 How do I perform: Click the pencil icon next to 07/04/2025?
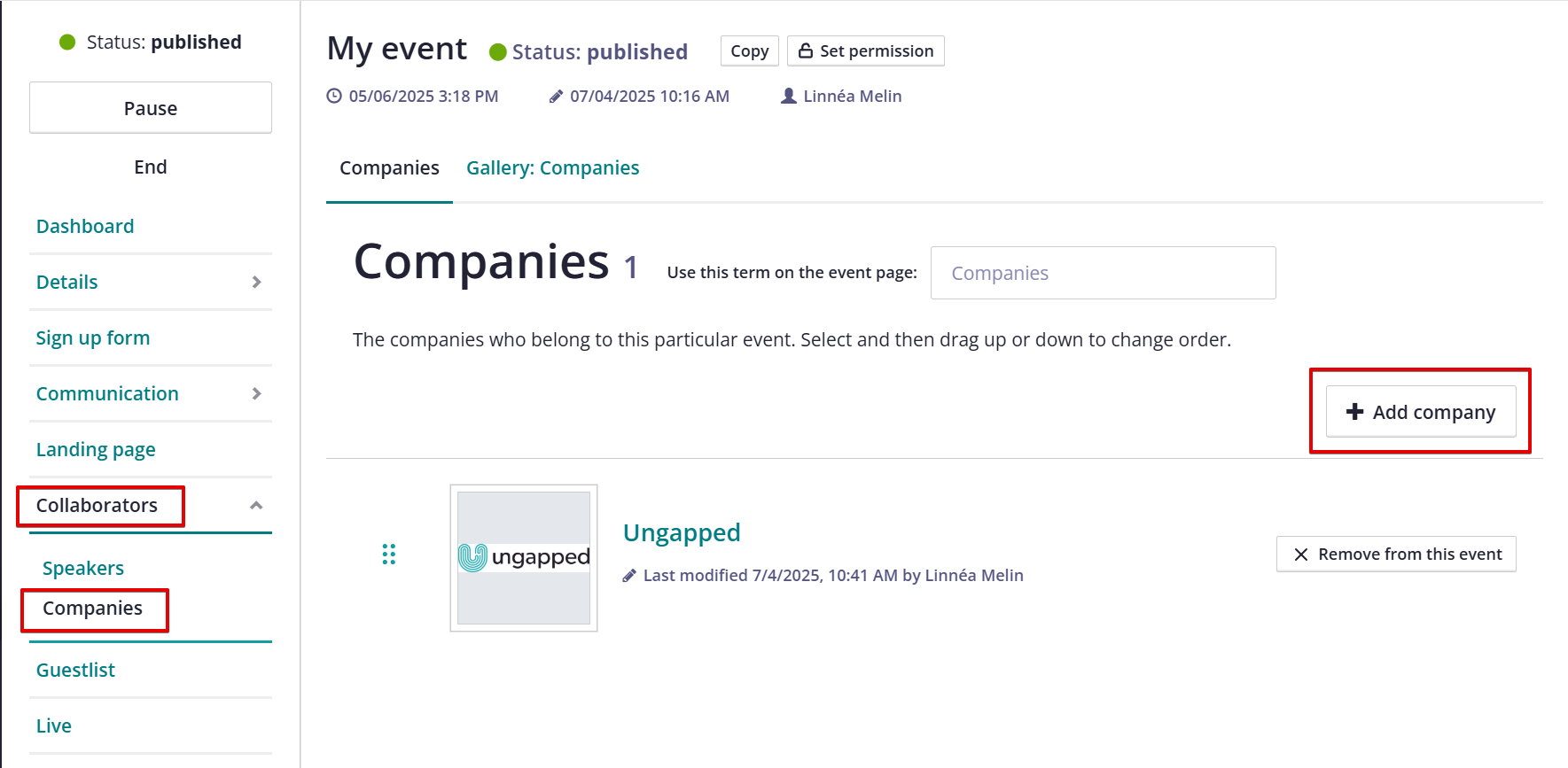pos(556,96)
